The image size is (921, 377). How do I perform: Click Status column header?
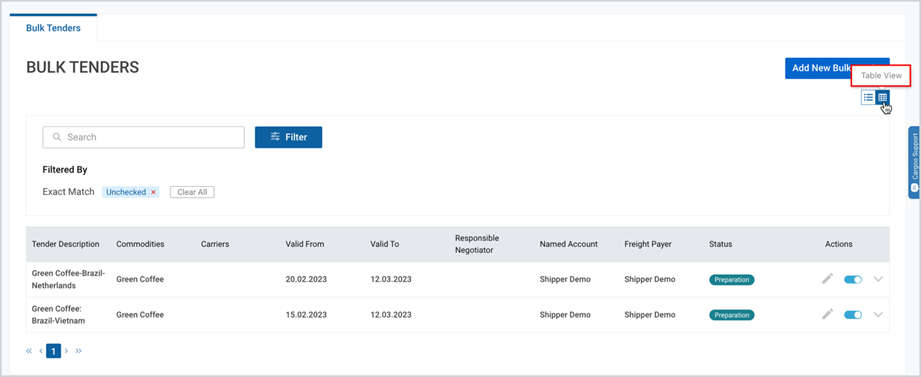(721, 244)
